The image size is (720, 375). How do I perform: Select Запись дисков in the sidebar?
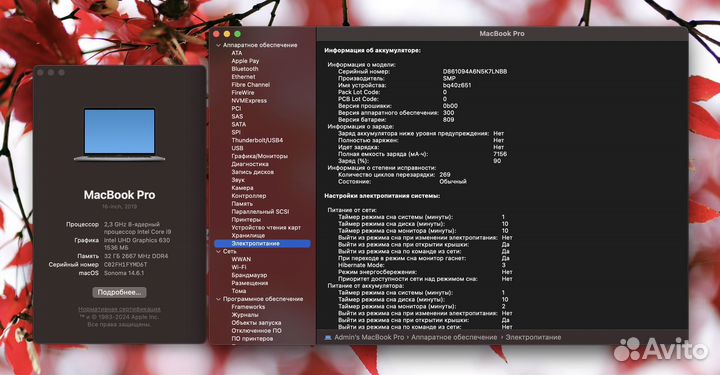253,172
